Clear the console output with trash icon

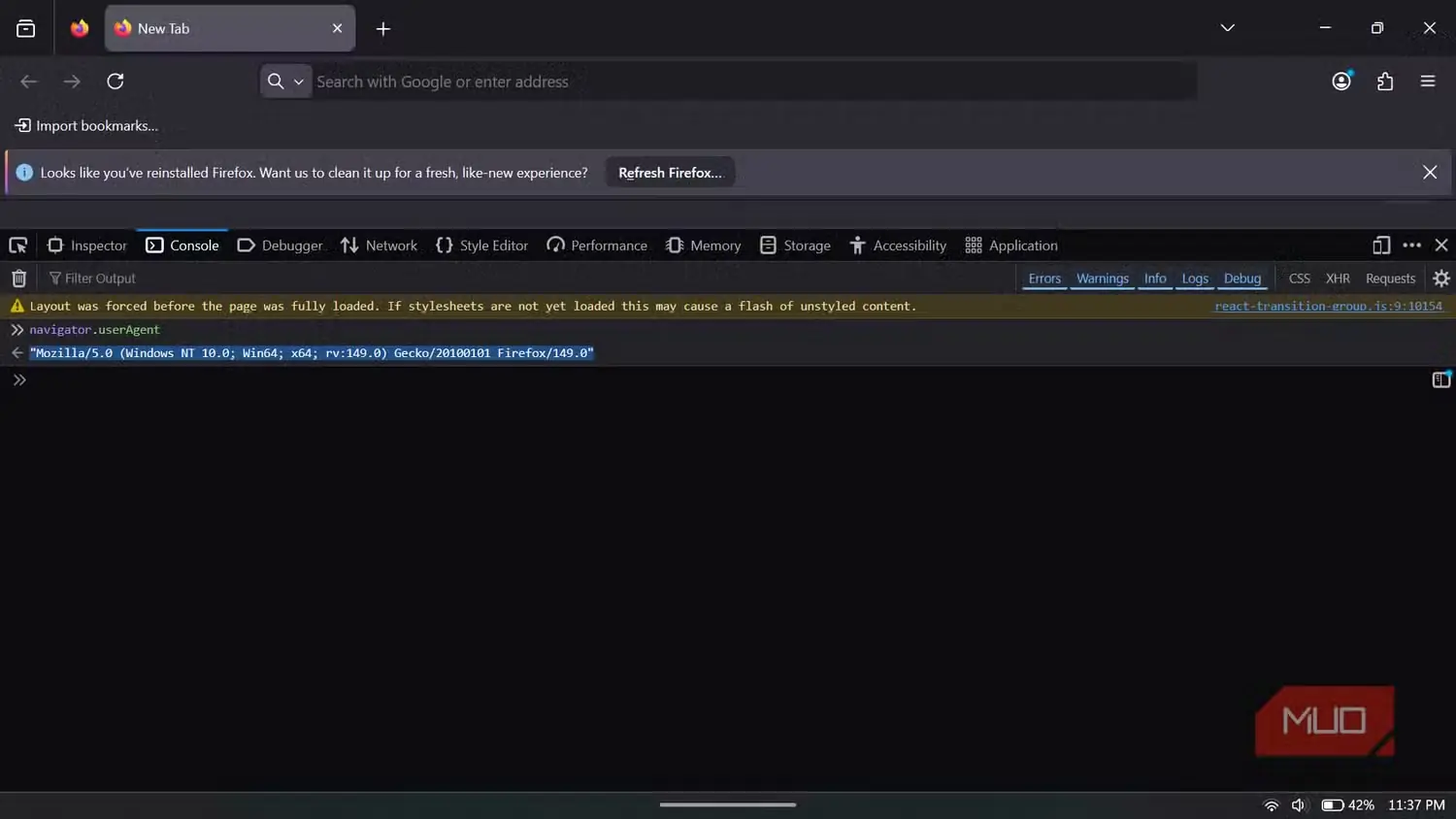[x=18, y=278]
